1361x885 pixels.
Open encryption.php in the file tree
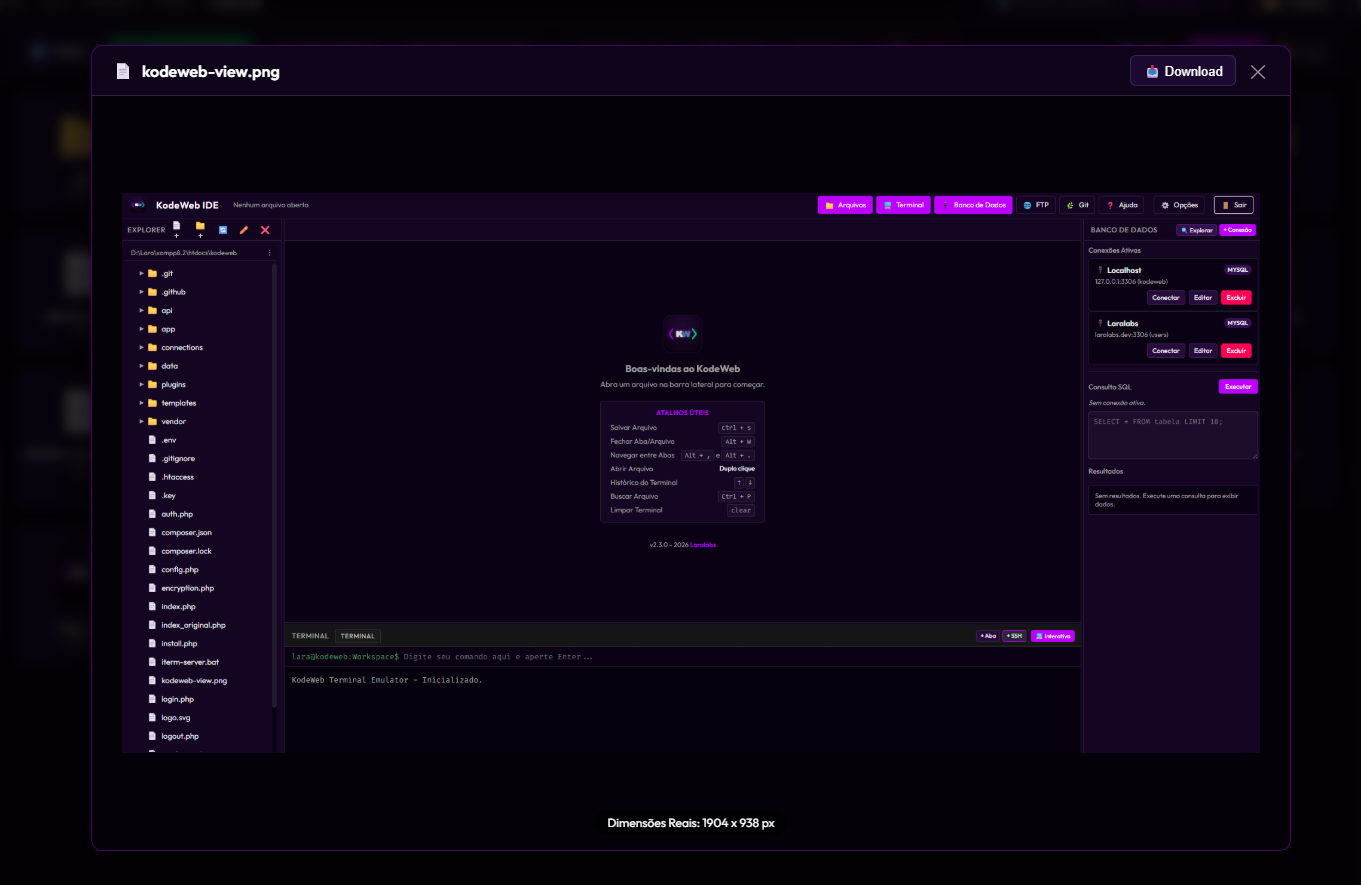188,588
